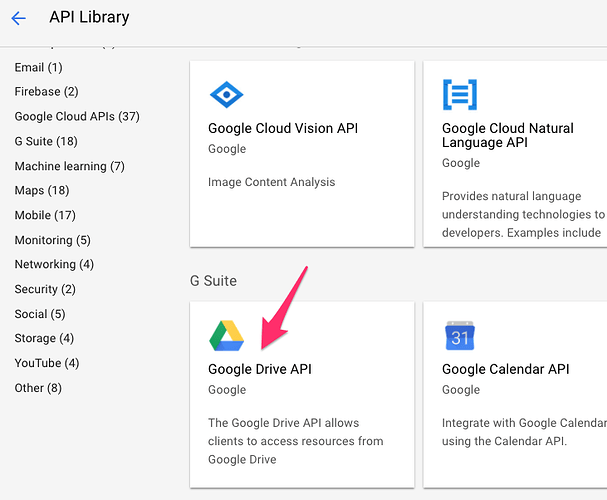Click 'Integrate with Google Calendar' description
The width and height of the screenshot is (607, 500).
[x=524, y=432]
